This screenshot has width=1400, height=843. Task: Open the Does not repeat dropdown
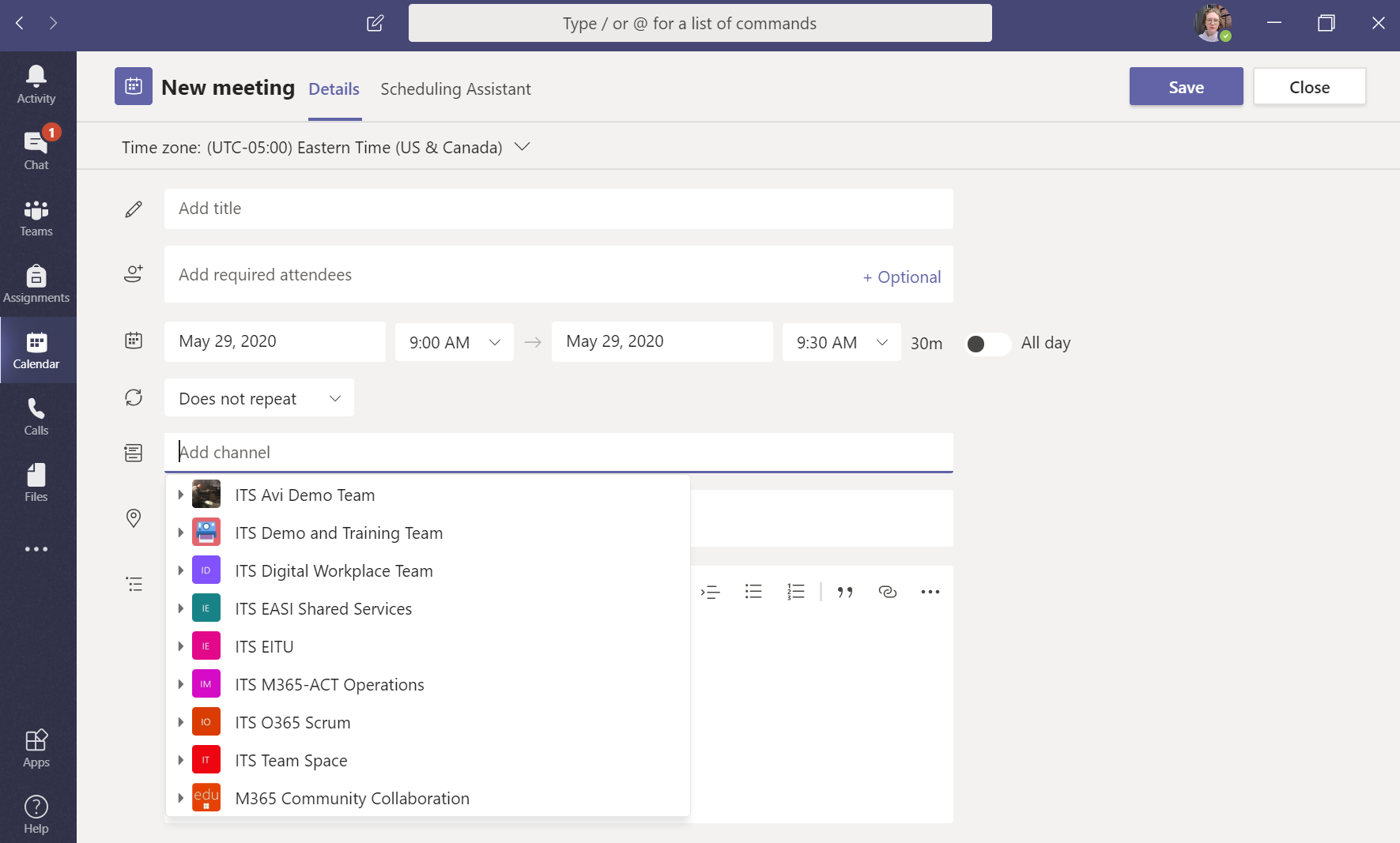click(x=259, y=398)
